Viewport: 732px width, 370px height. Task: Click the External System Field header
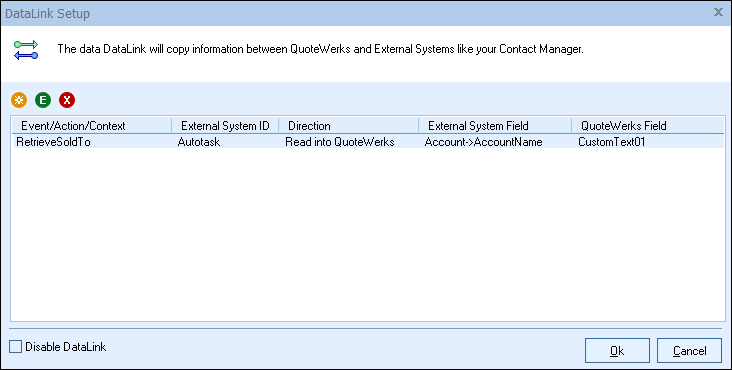[495, 126]
